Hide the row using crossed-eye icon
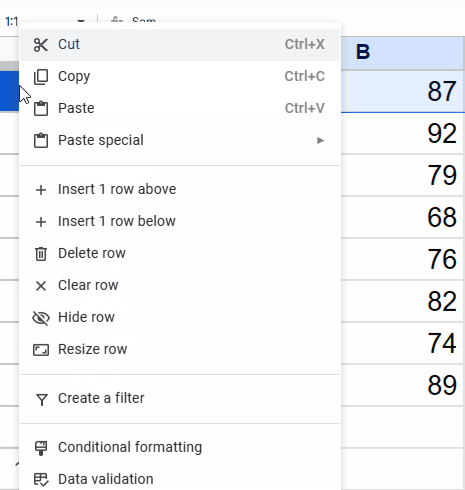 (x=41, y=318)
